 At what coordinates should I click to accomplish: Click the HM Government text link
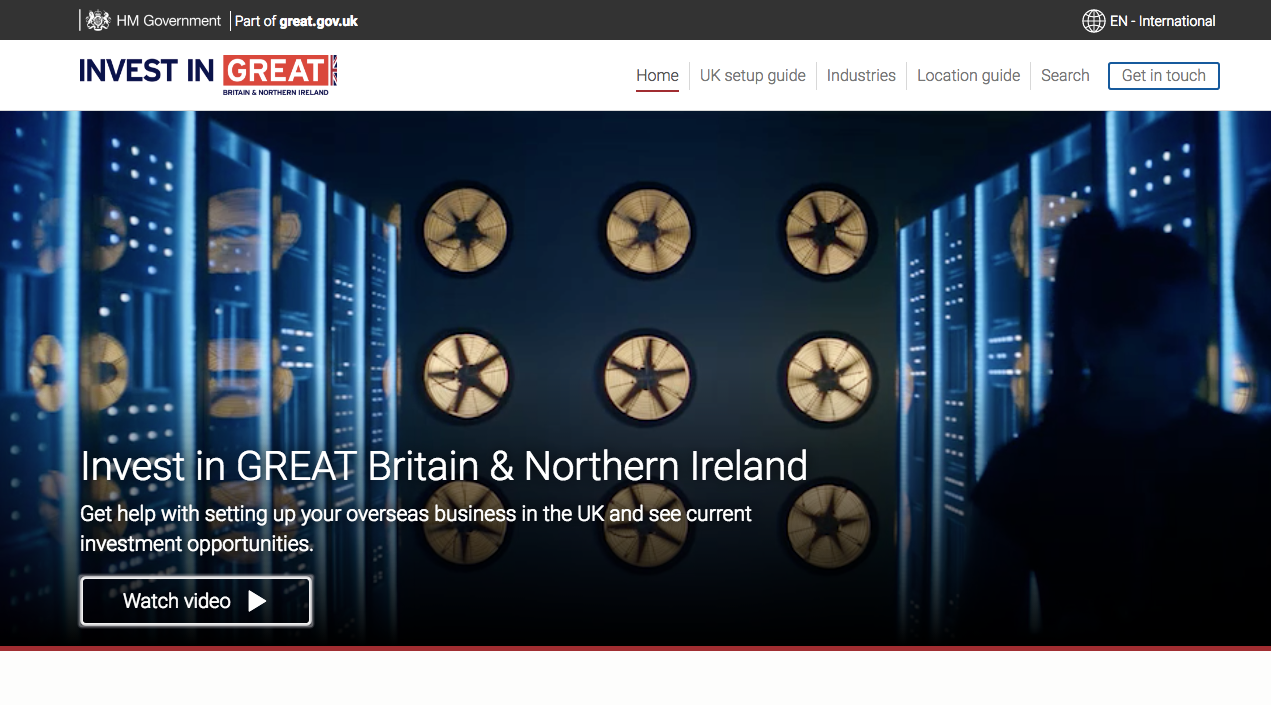168,21
